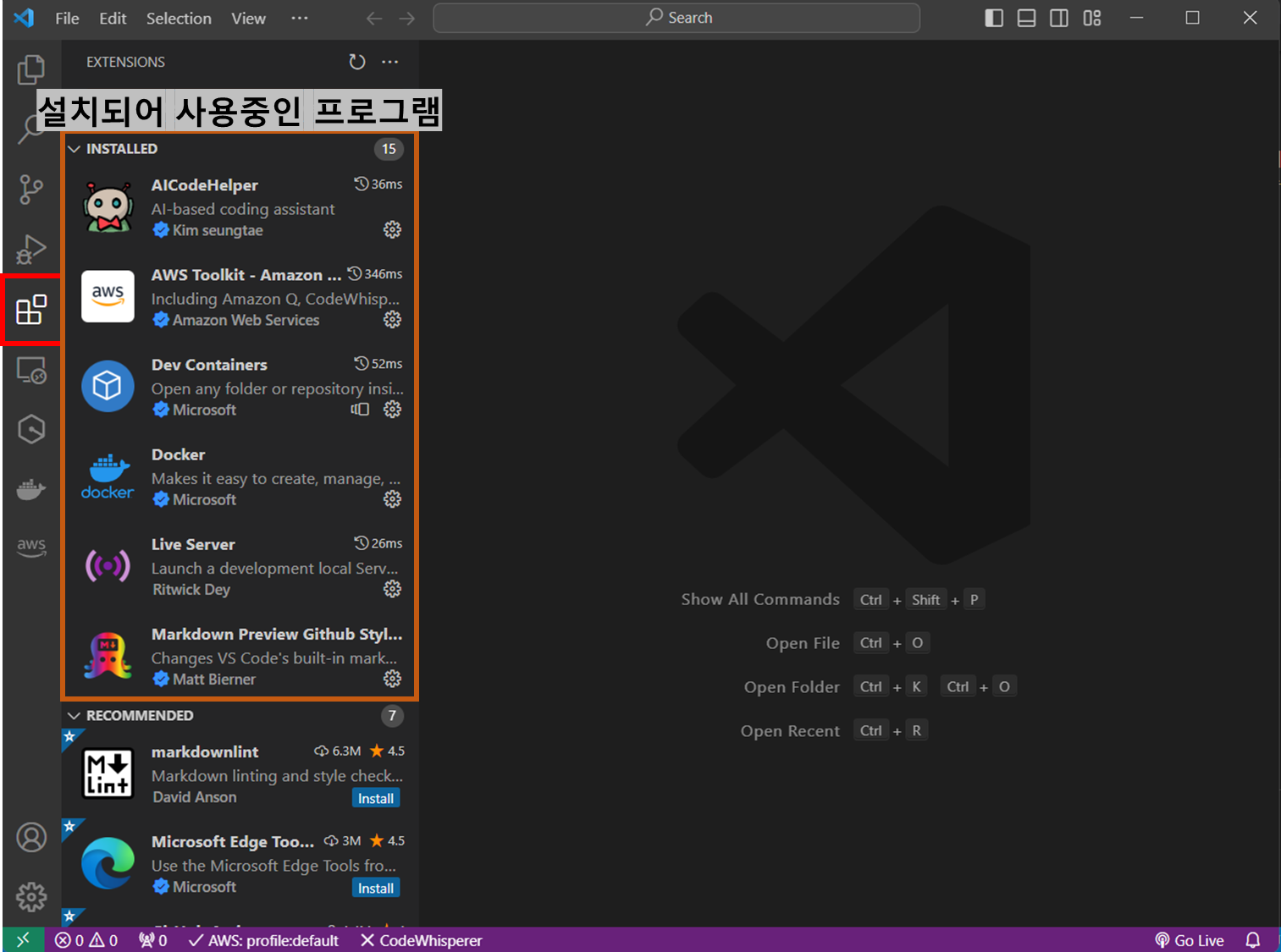Viewport: 1281px width, 952px height.
Task: Open the Search view in activity bar
Action: (31, 129)
